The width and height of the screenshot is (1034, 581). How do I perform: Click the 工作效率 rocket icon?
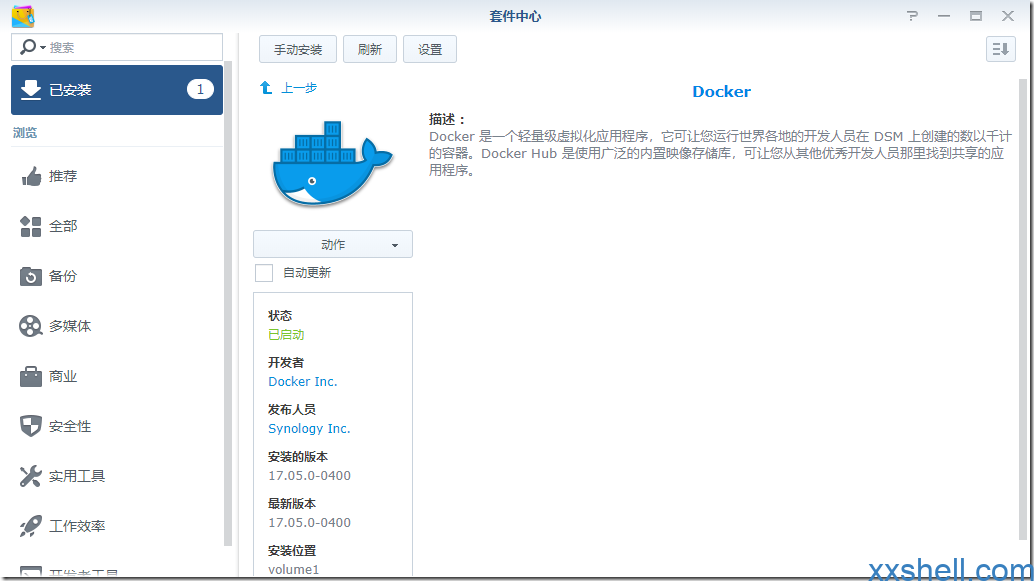pyautogui.click(x=30, y=526)
